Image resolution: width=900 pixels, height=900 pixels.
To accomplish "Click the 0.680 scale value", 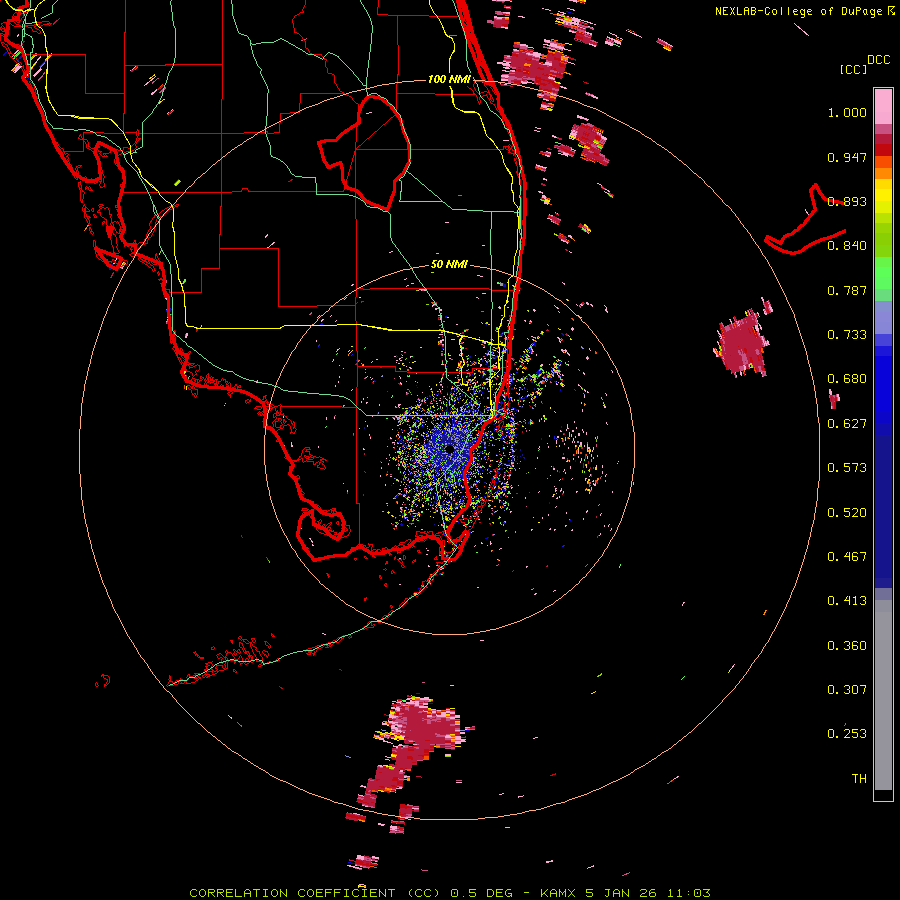I will tap(847, 379).
